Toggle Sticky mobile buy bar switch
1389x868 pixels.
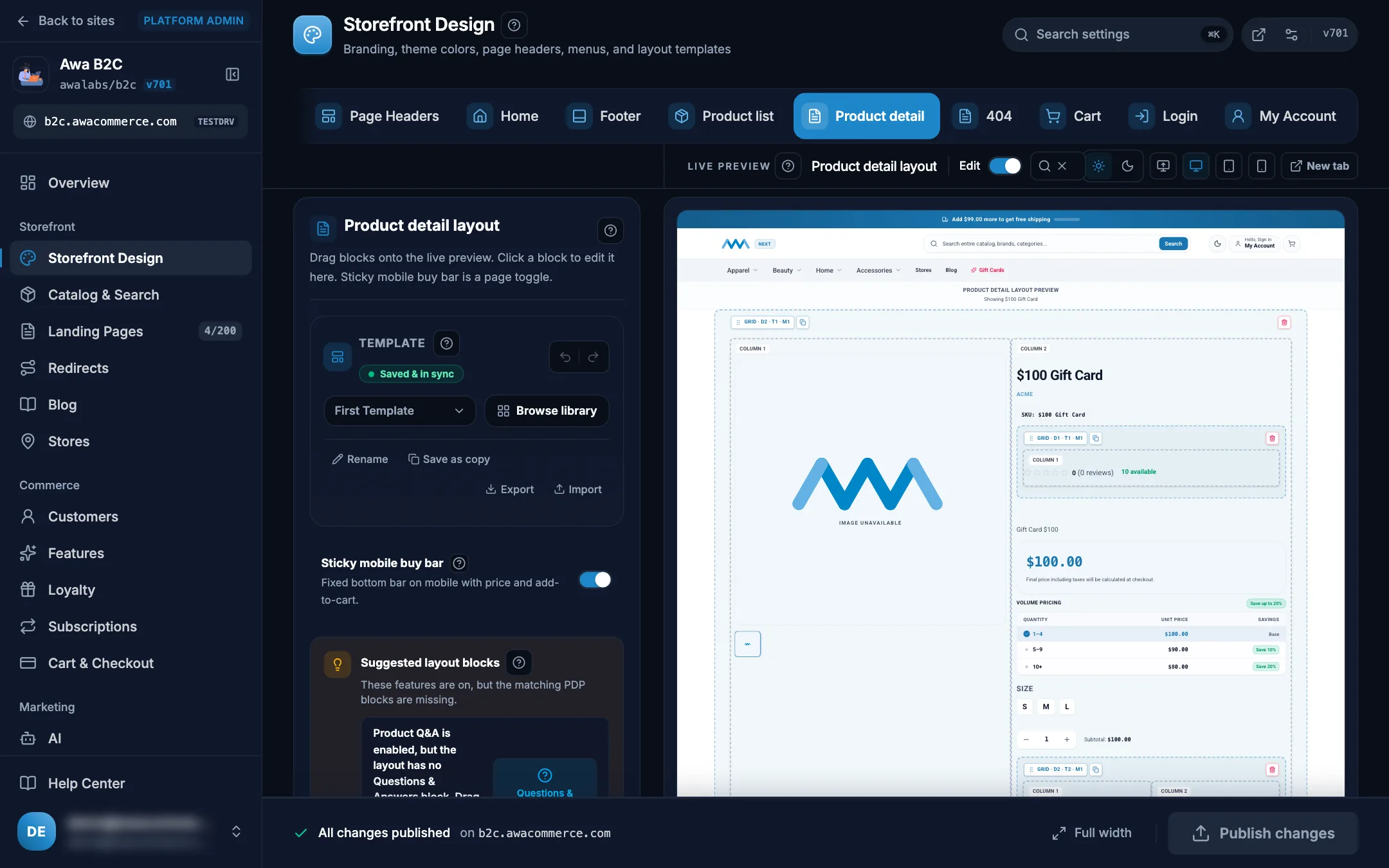click(x=595, y=580)
